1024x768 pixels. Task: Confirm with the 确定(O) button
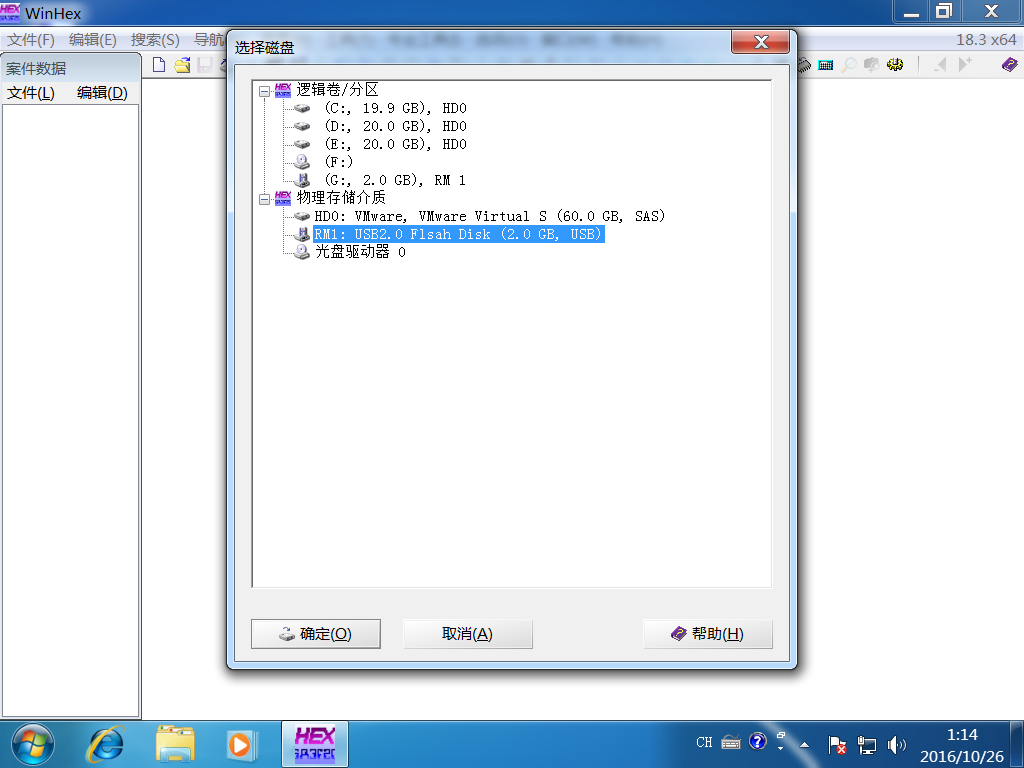(x=316, y=633)
